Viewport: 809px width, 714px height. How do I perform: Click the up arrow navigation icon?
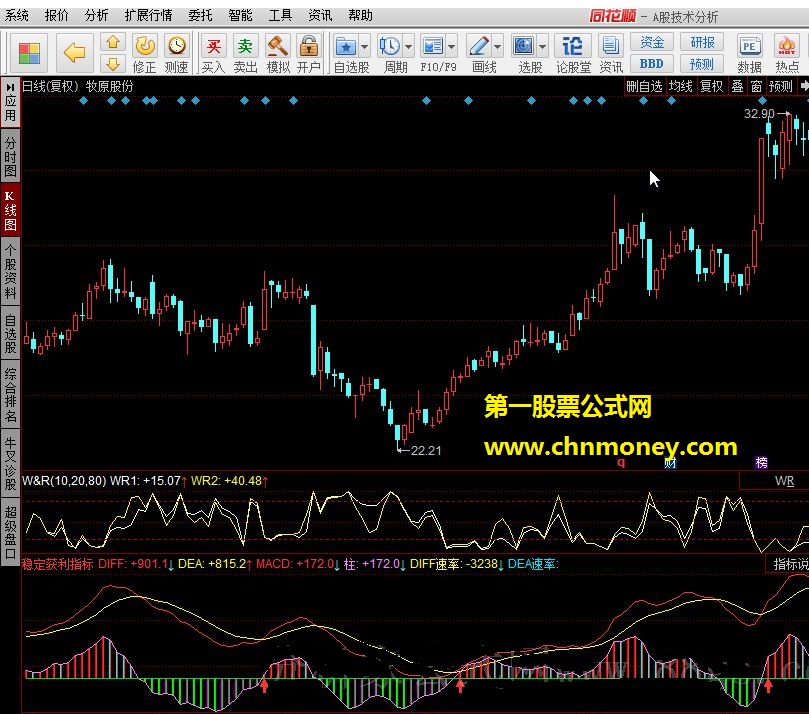tap(113, 42)
